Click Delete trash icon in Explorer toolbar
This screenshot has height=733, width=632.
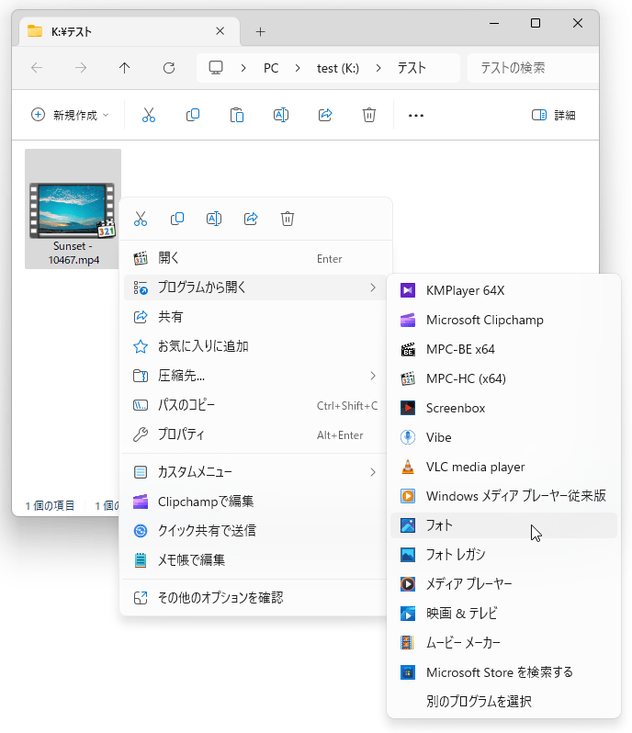click(x=369, y=115)
